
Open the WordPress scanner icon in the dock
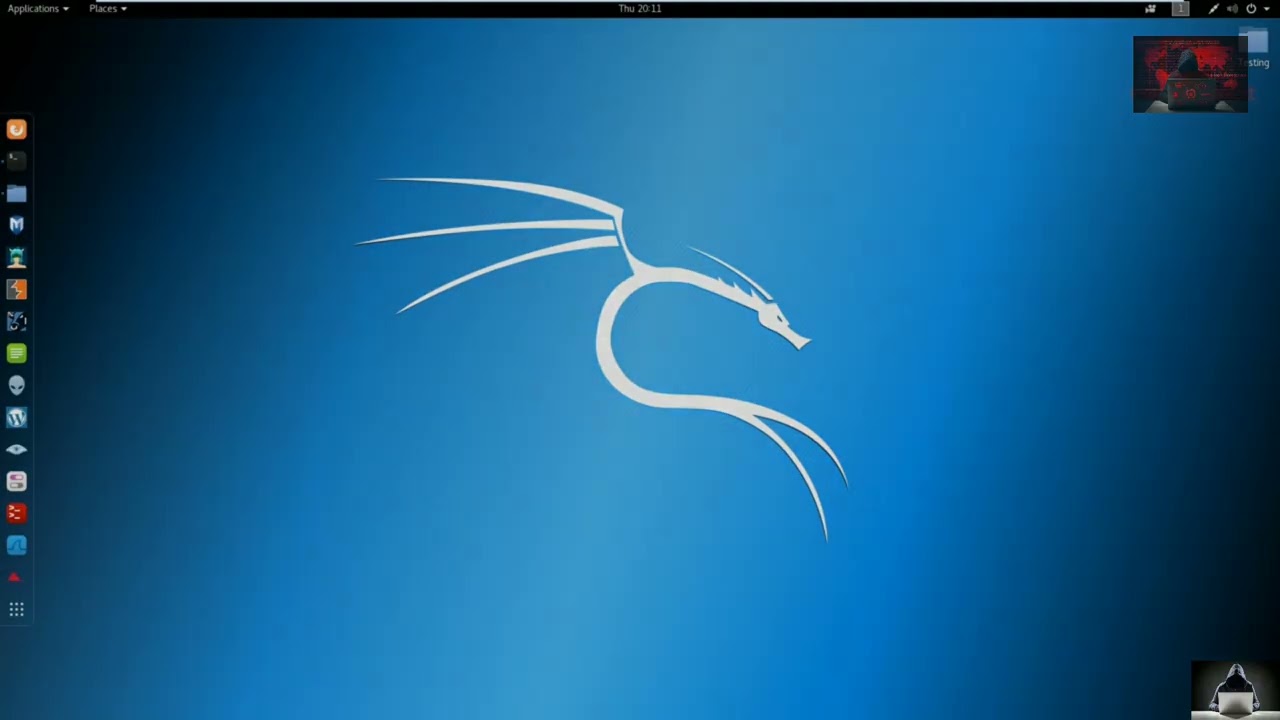tap(16, 417)
